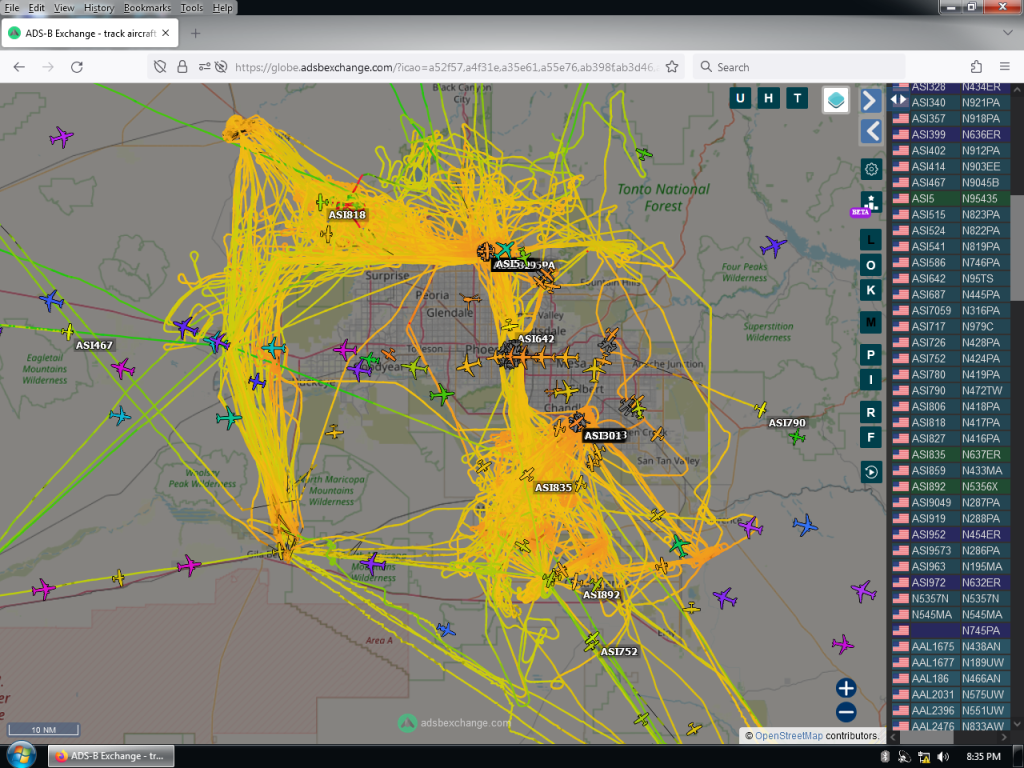Viewport: 1024px width, 768px height.
Task: Click the ASI892 map label
Action: [x=601, y=595]
